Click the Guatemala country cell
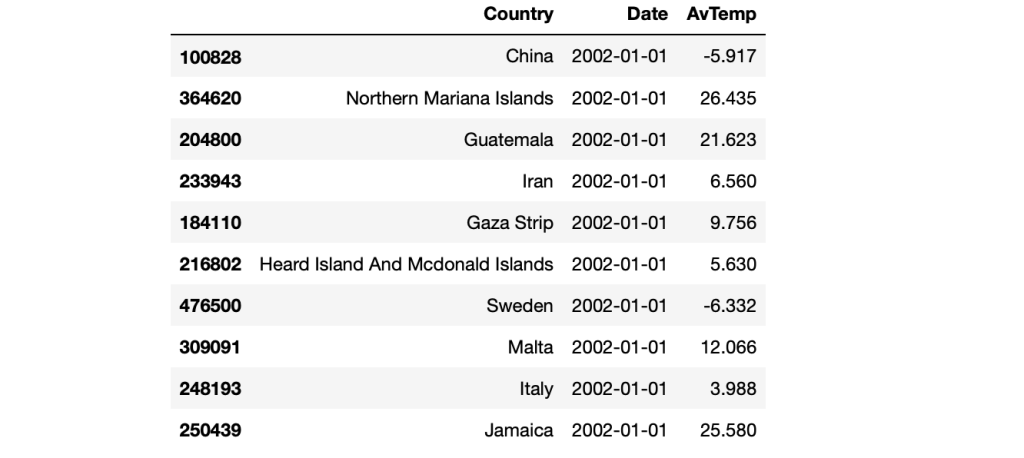Image resolution: width=1024 pixels, height=458 pixels. 508,140
